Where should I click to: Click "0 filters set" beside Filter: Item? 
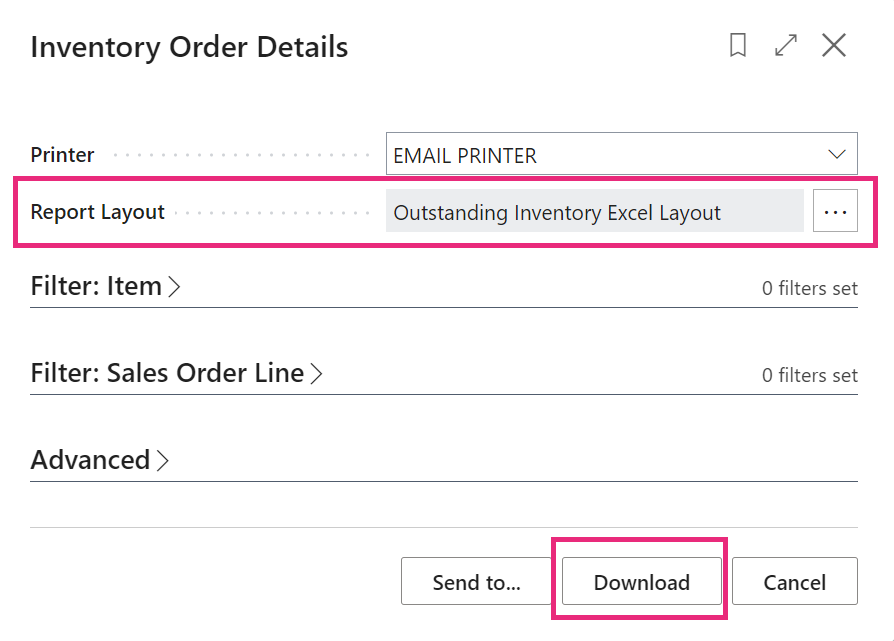pyautogui.click(x=809, y=289)
